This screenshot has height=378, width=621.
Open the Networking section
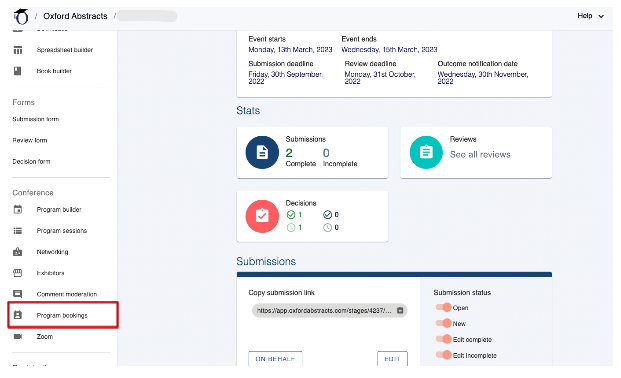pos(52,252)
